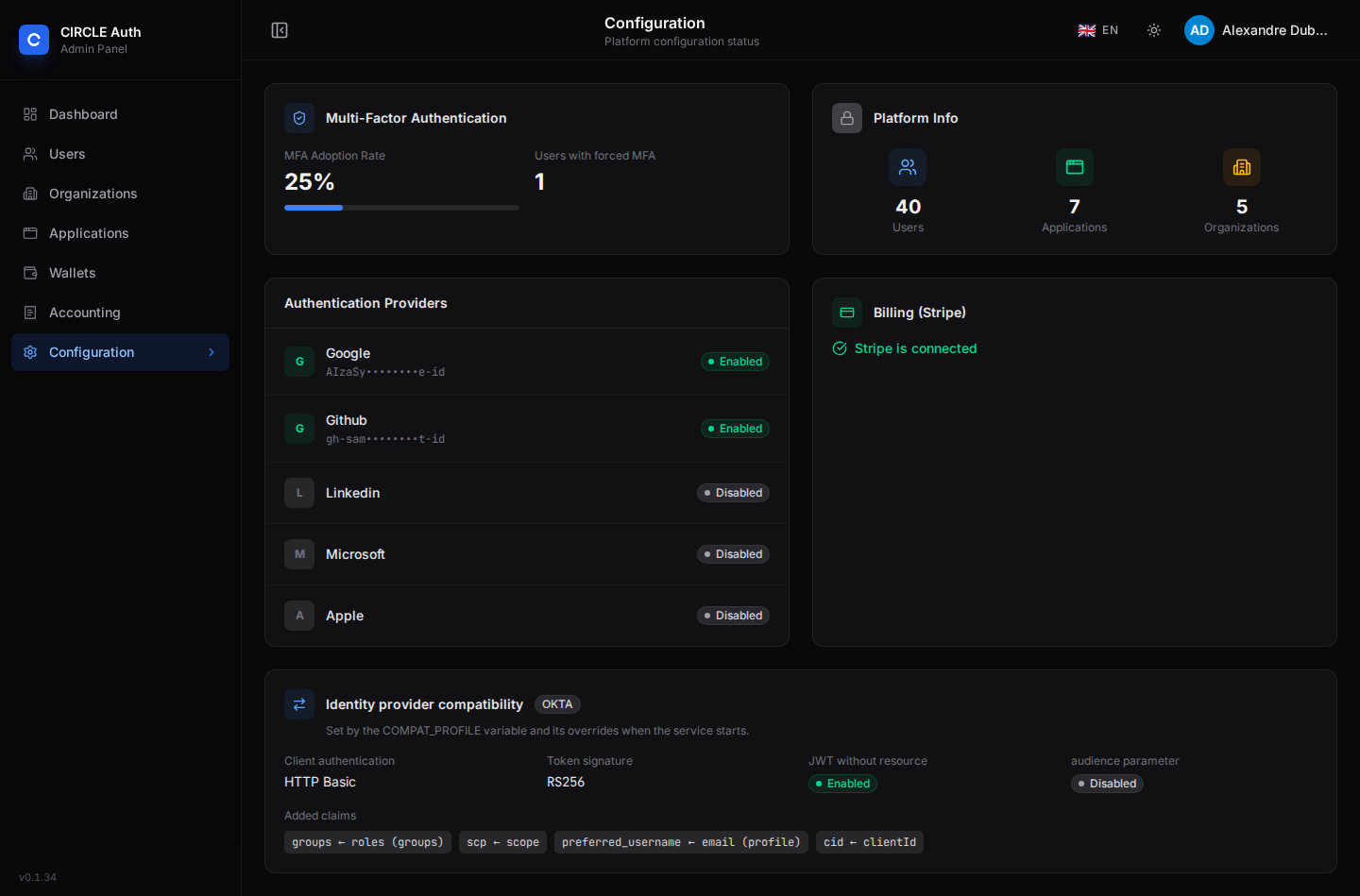Click the Microsoft provider M icon

tap(299, 554)
